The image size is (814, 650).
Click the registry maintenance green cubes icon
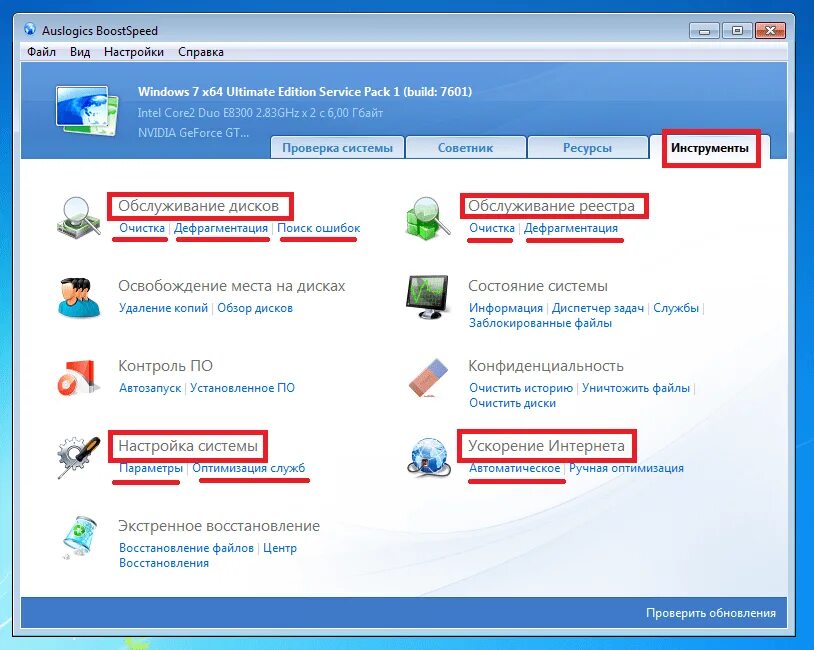[427, 218]
